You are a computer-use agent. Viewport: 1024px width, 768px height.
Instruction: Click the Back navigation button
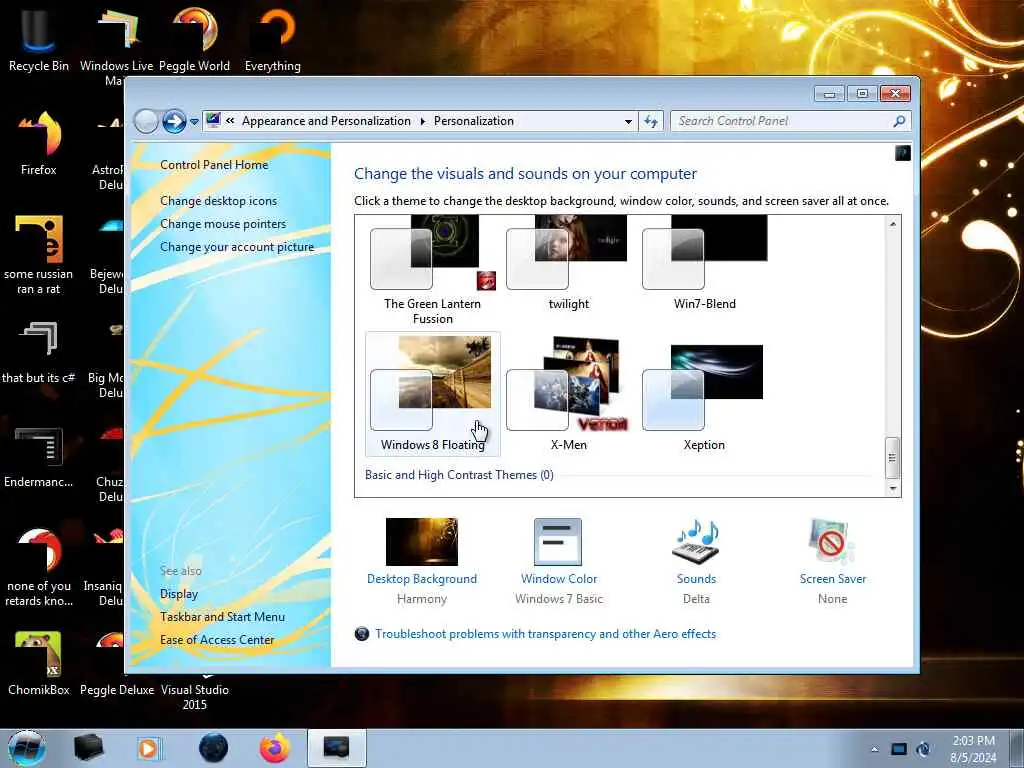coord(146,121)
